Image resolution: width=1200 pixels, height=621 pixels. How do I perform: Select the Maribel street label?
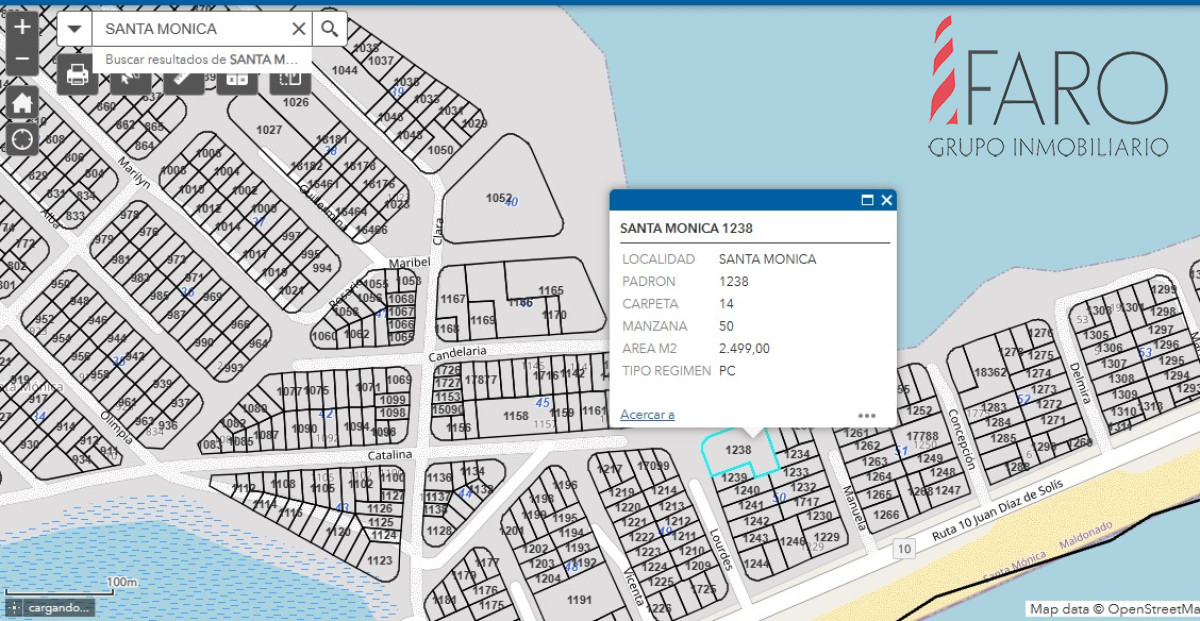[x=408, y=263]
